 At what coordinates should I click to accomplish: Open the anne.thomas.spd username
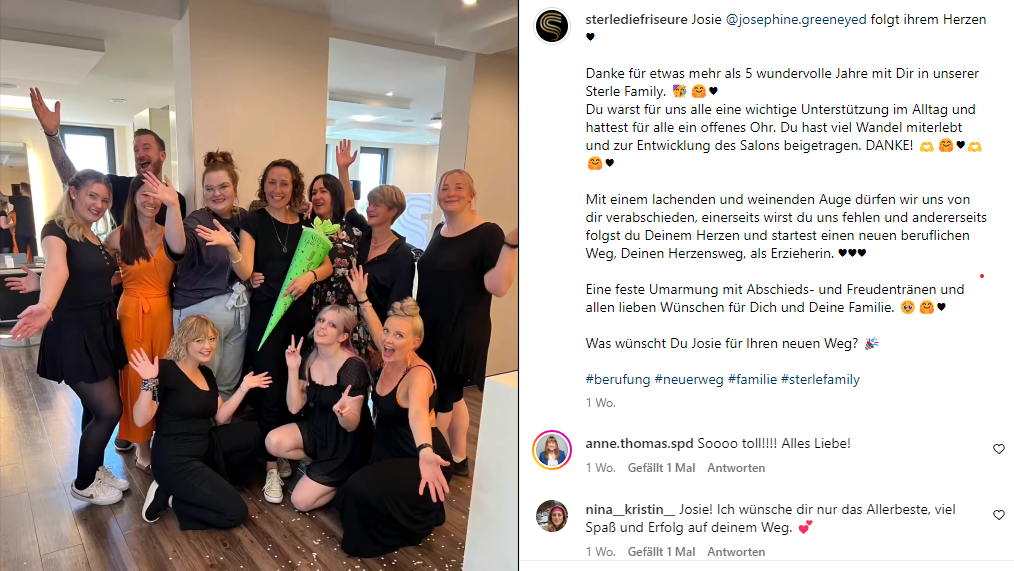(639, 444)
